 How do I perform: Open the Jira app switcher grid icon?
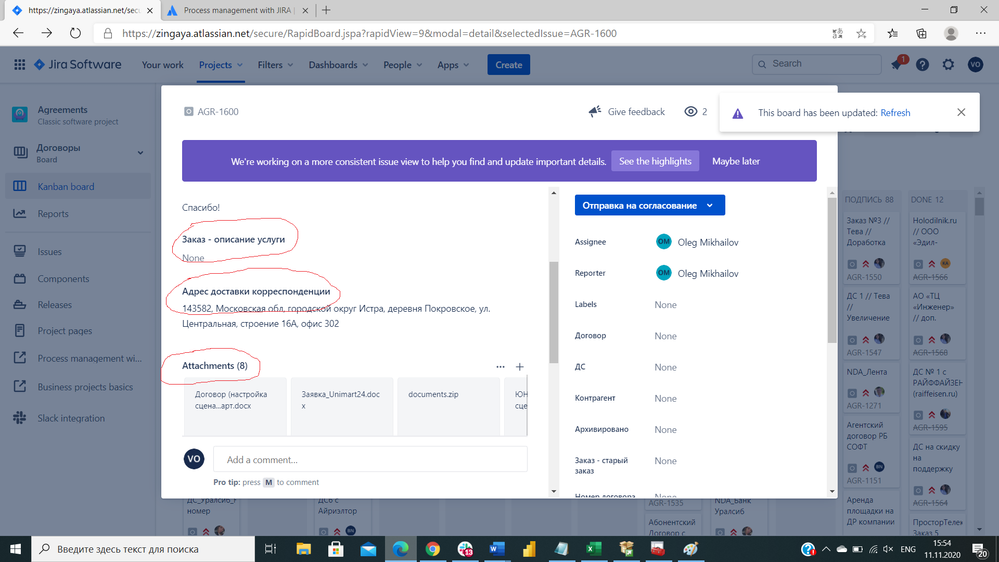click(20, 64)
